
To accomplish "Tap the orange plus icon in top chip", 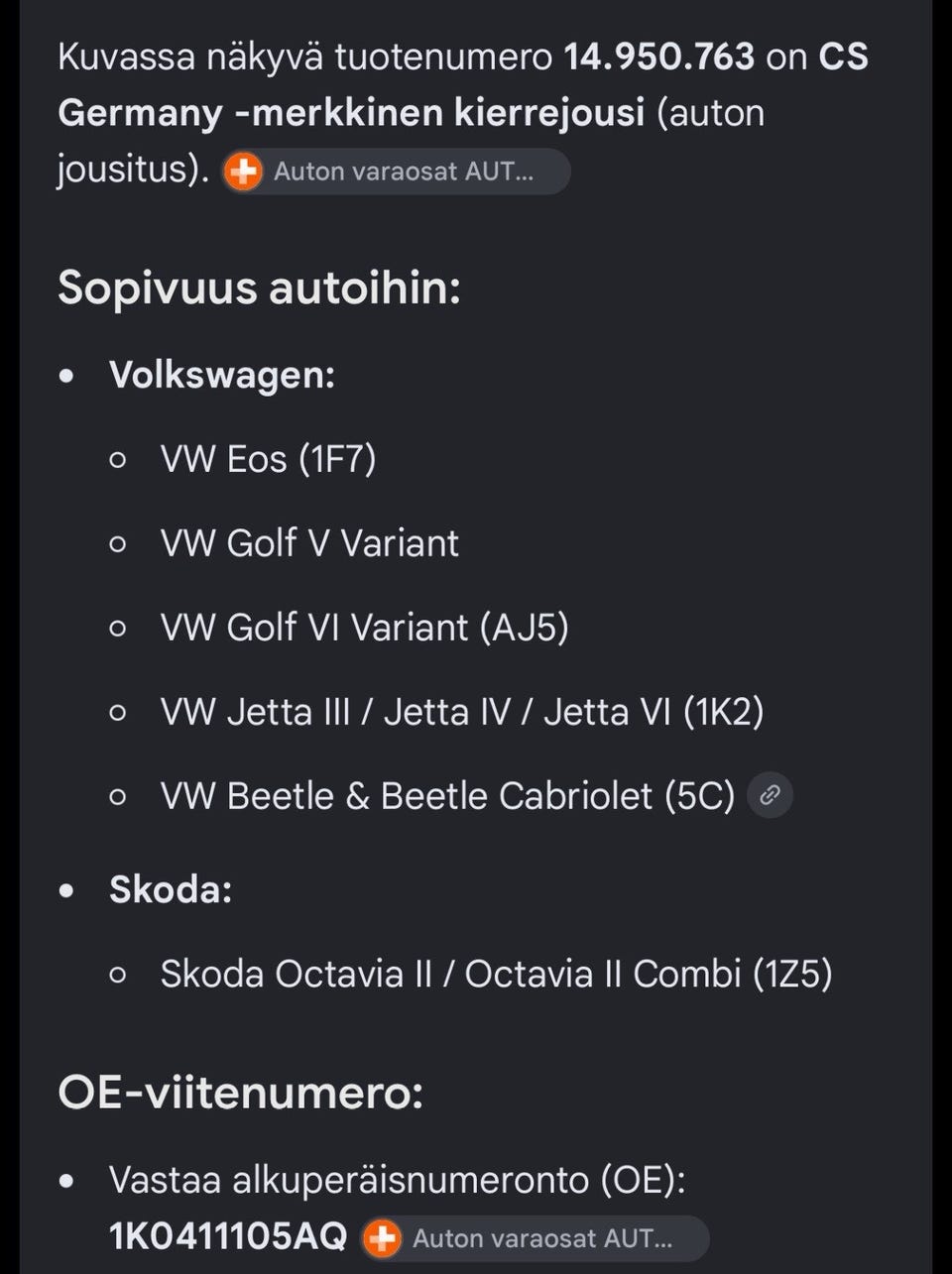I will point(243,172).
